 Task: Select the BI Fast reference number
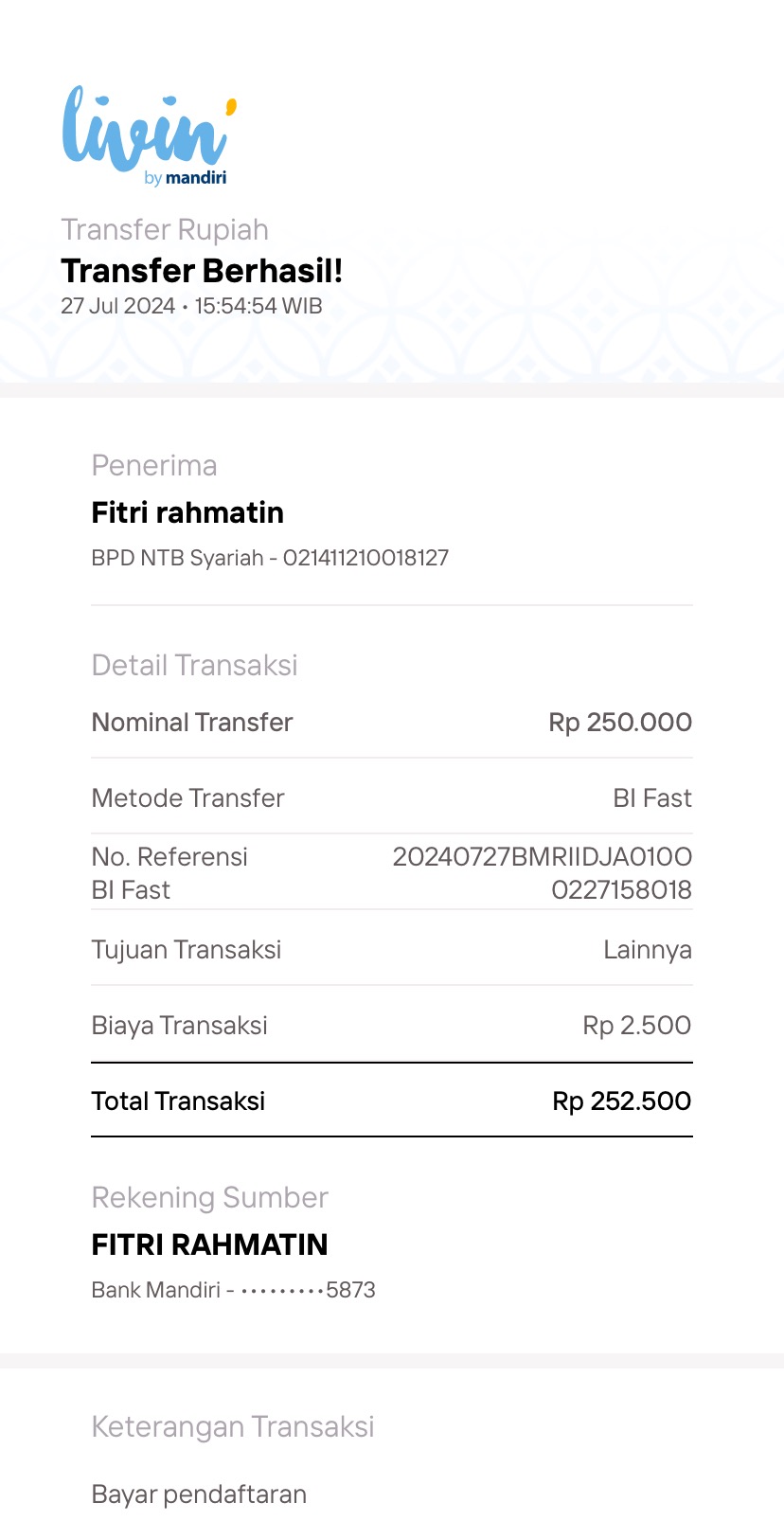[x=543, y=873]
